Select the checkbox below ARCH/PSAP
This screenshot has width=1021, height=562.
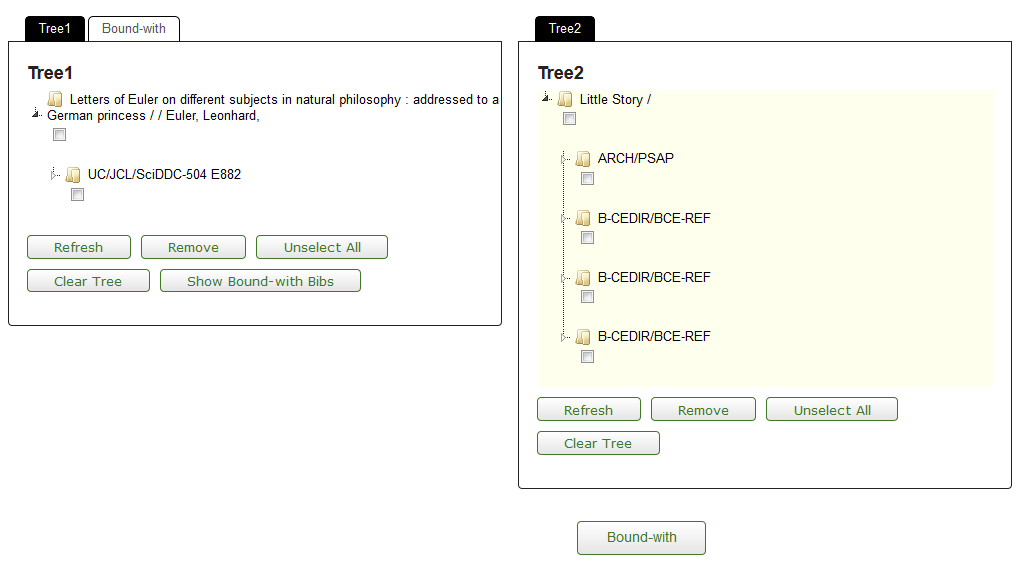(x=587, y=178)
